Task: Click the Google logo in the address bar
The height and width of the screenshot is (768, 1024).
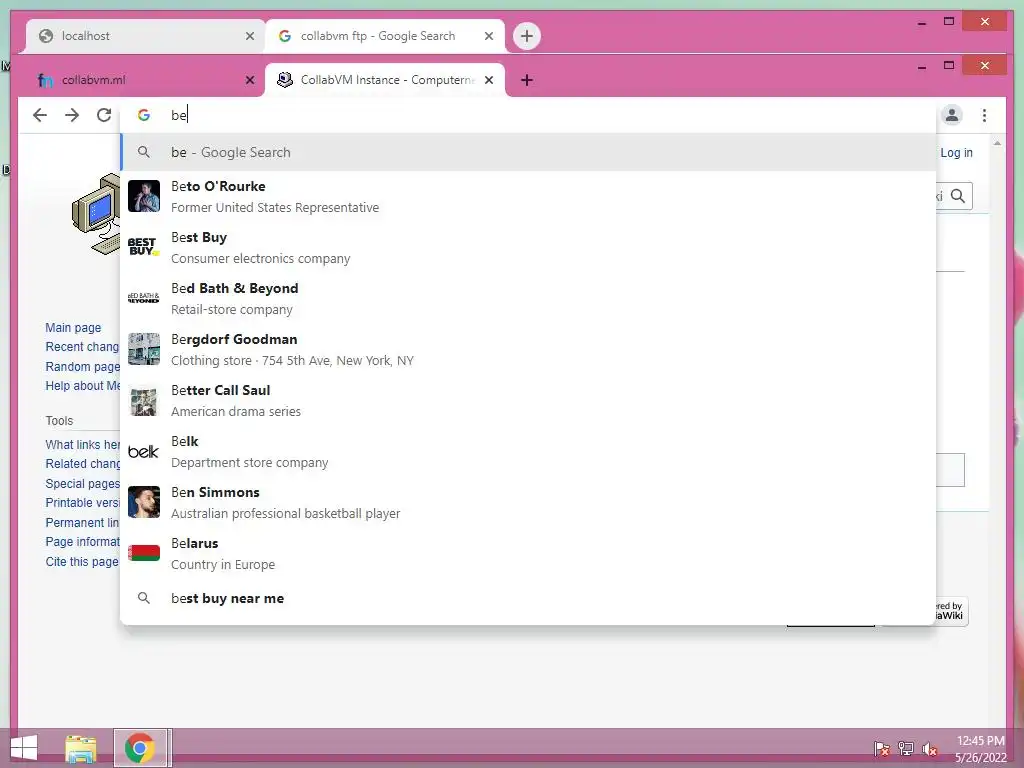Action: 144,115
